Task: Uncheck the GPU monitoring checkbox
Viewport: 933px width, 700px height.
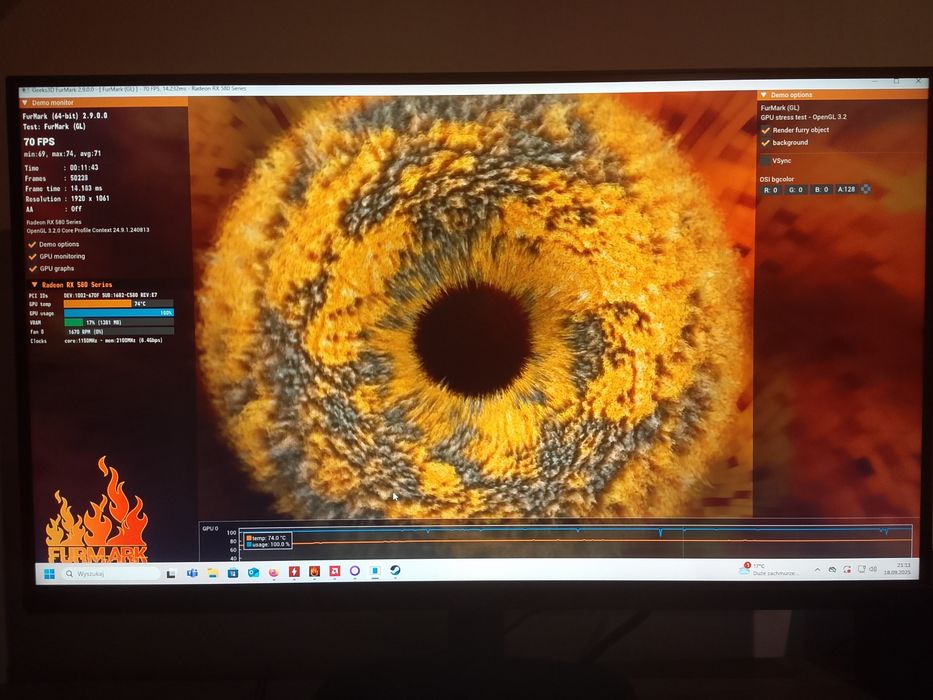Action: coord(33,257)
